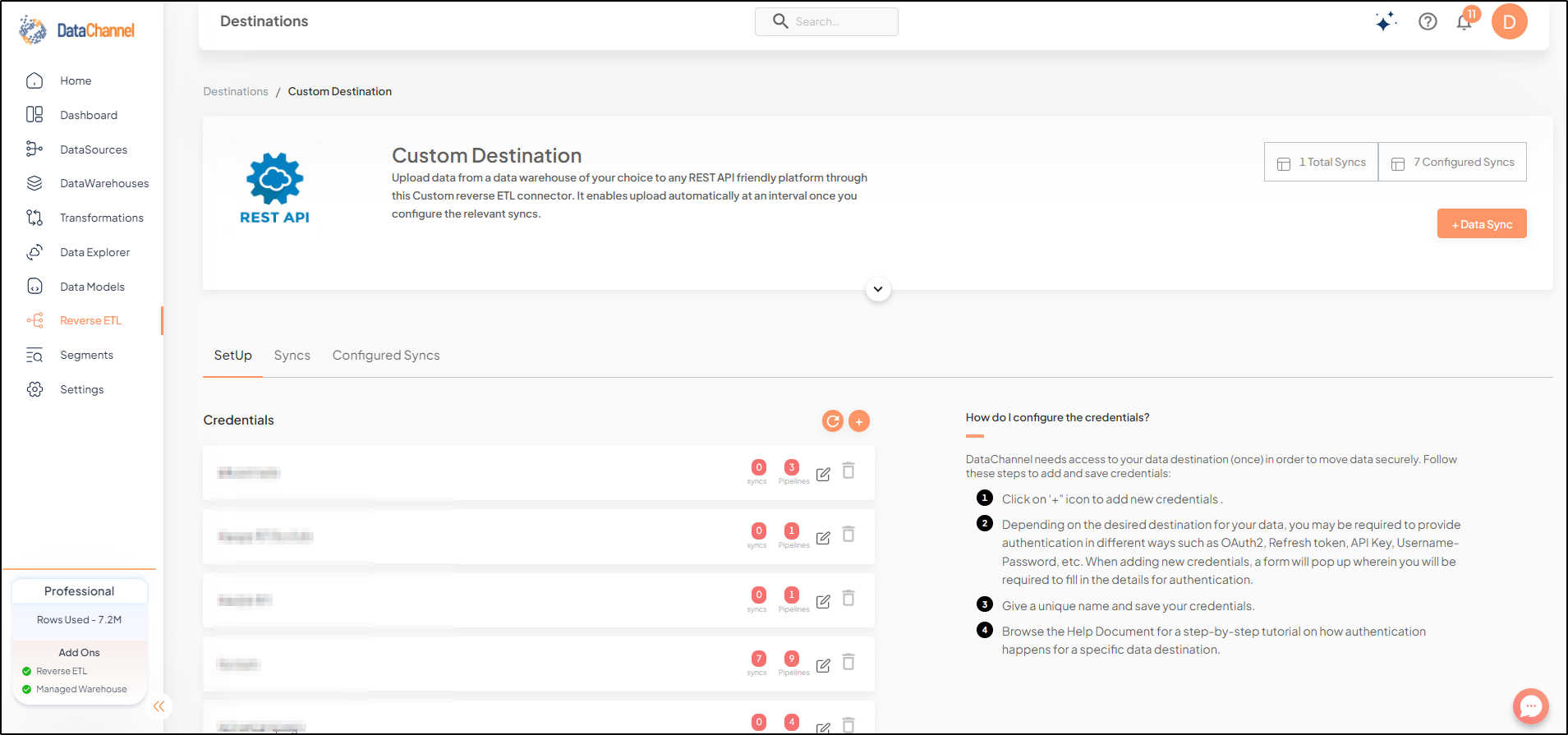
Task: Click the magnifier icon in the search bar
Action: pos(780,21)
